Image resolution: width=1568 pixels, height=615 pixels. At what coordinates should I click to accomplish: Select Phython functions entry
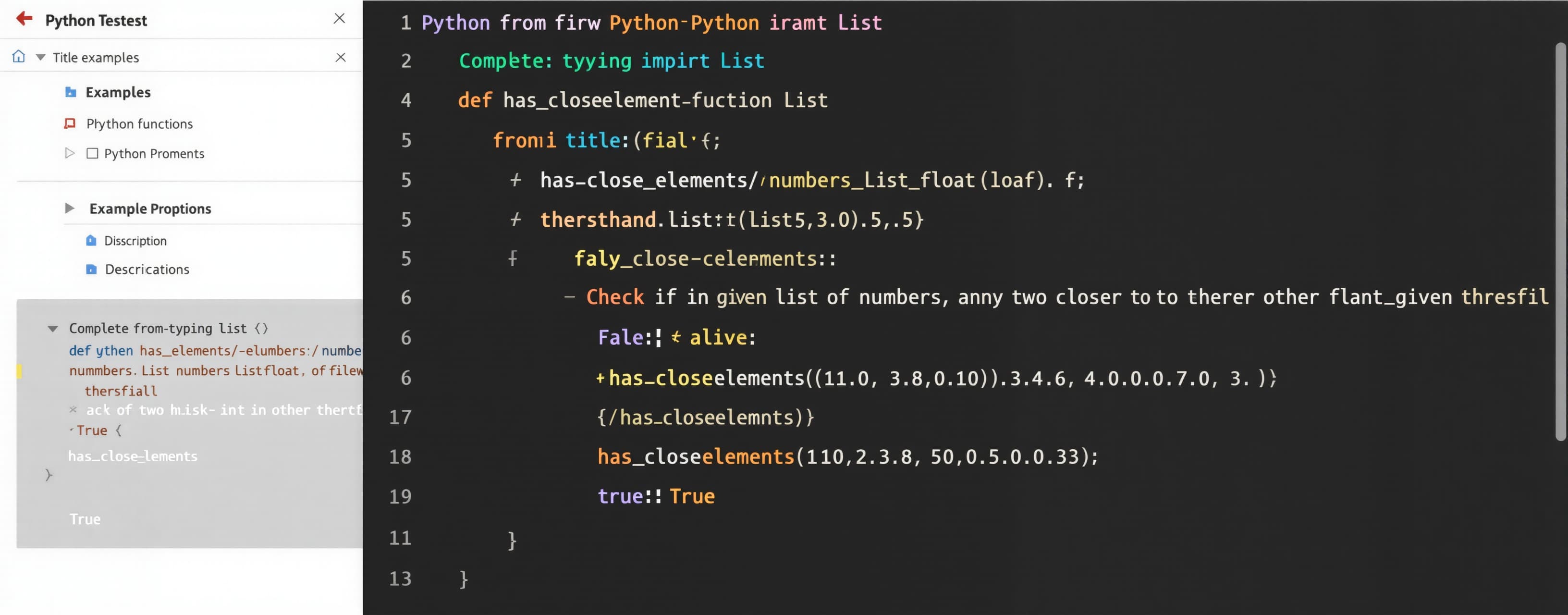(x=139, y=123)
